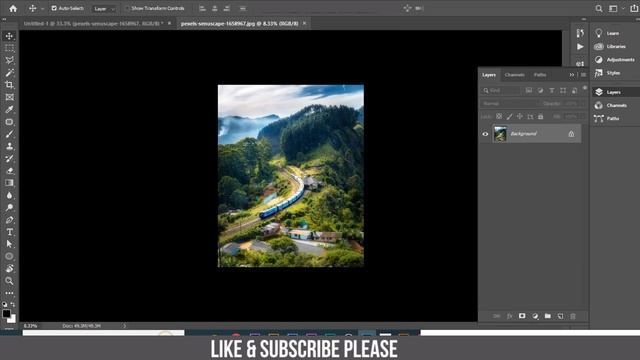Switch to the pexels-senuscape-1658967.jpg tab
Viewport: 640px width, 360px height.
pyautogui.click(x=239, y=24)
